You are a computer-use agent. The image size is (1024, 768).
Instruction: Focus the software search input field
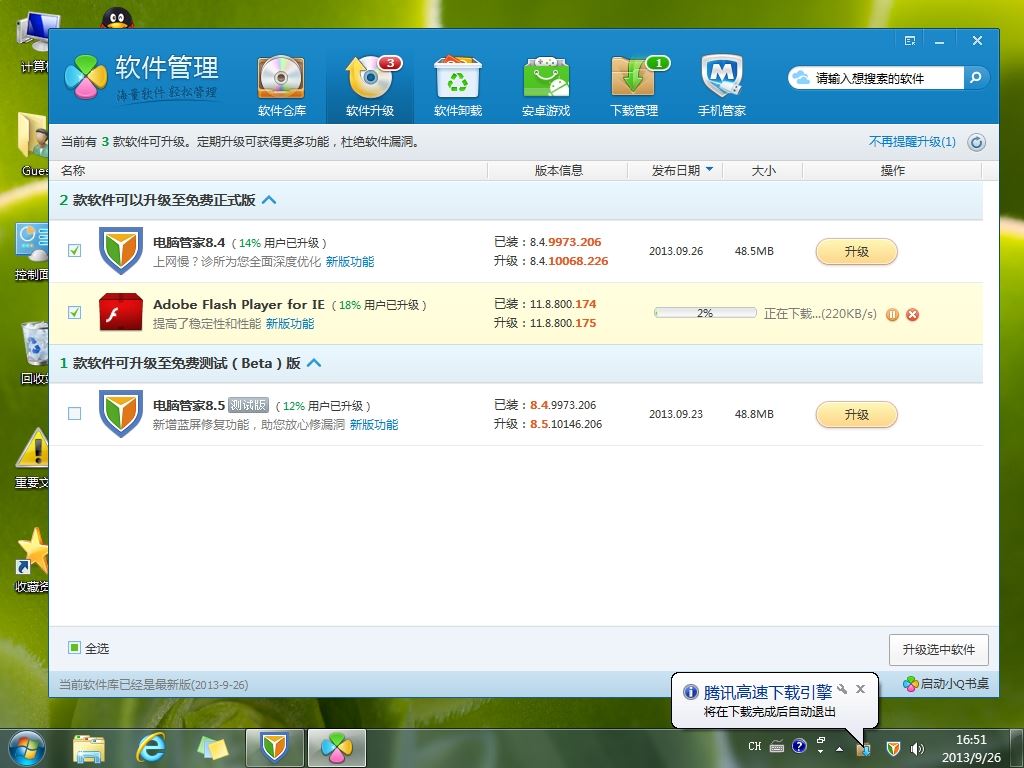pyautogui.click(x=877, y=78)
